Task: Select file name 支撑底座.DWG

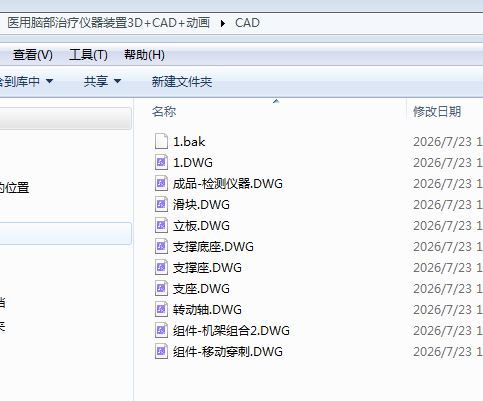Action: pyautogui.click(x=213, y=247)
